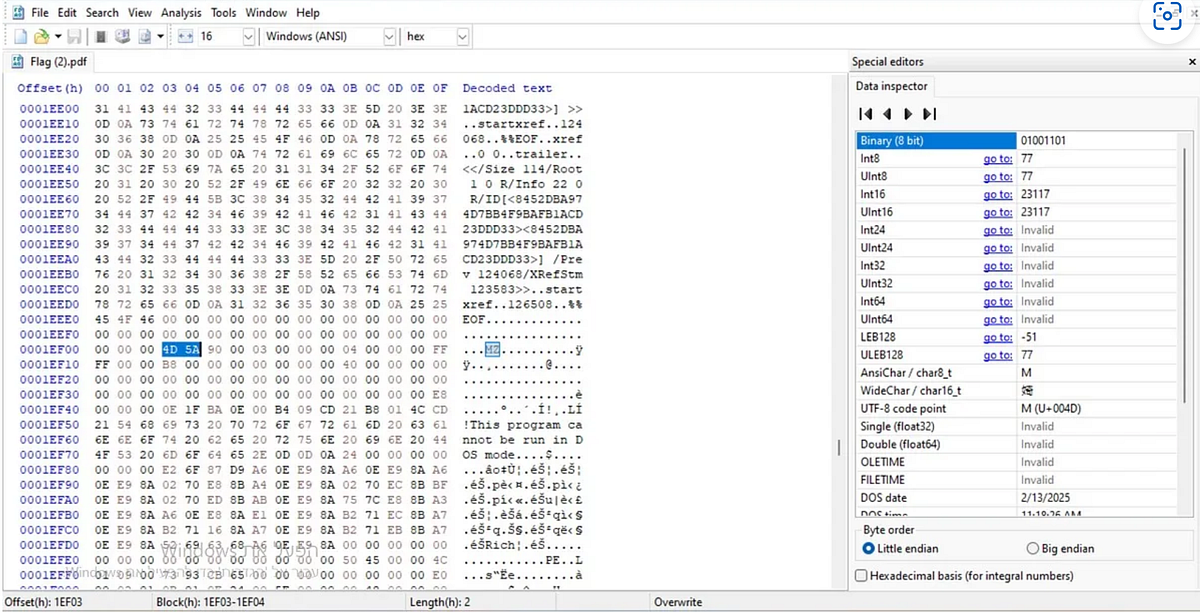Viewport: 1200px width, 612px height.
Task: Click the next-value arrow in Data inspector
Action: [x=910, y=113]
